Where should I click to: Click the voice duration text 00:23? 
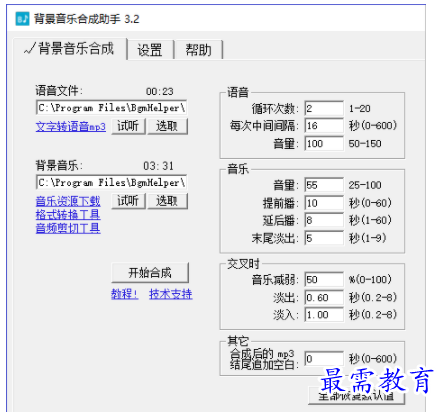pos(160,91)
